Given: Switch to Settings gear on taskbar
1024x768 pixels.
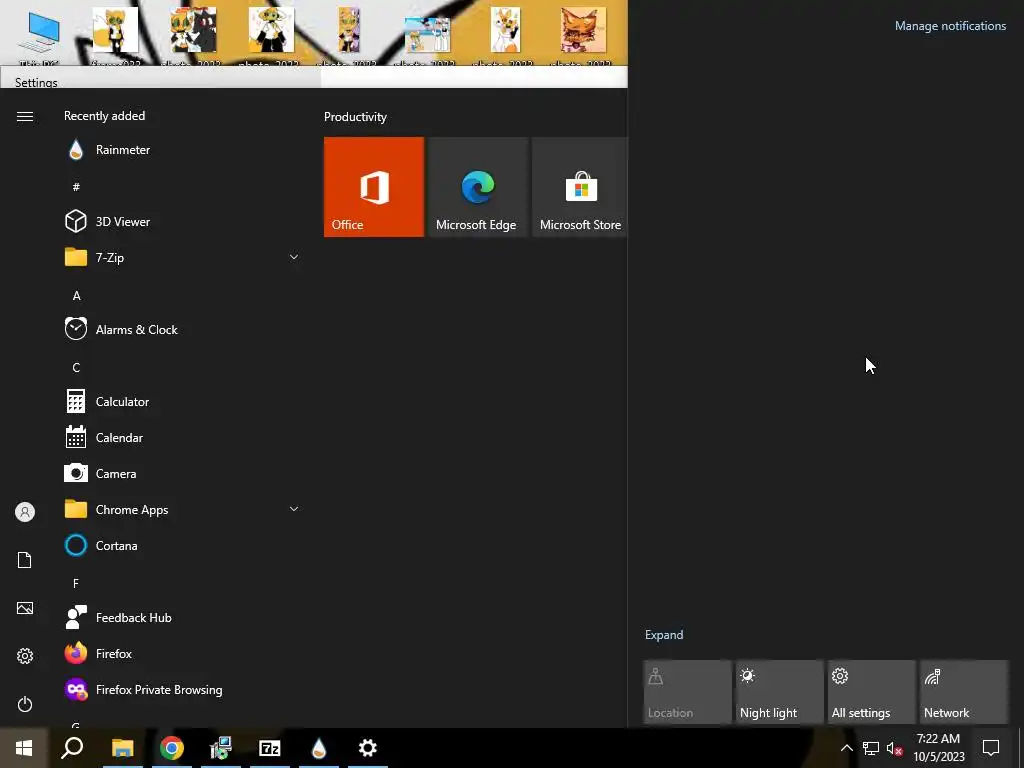Looking at the screenshot, I should (x=368, y=748).
